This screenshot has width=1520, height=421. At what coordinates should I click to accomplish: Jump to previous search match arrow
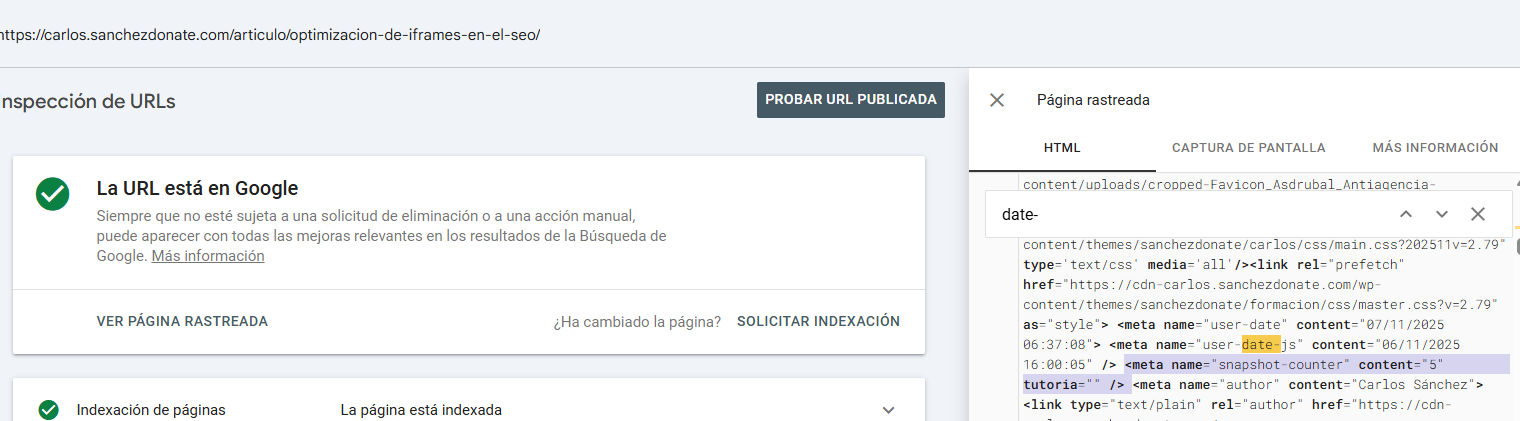click(1406, 214)
